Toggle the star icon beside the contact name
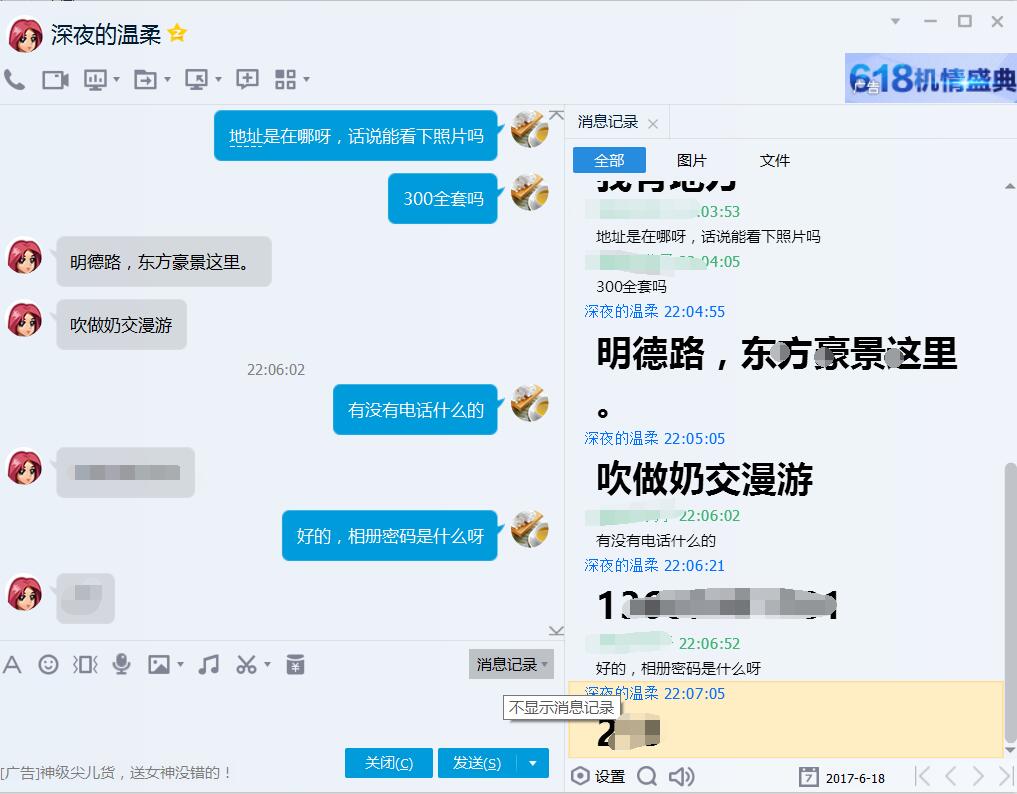The image size is (1017, 794). [178, 34]
